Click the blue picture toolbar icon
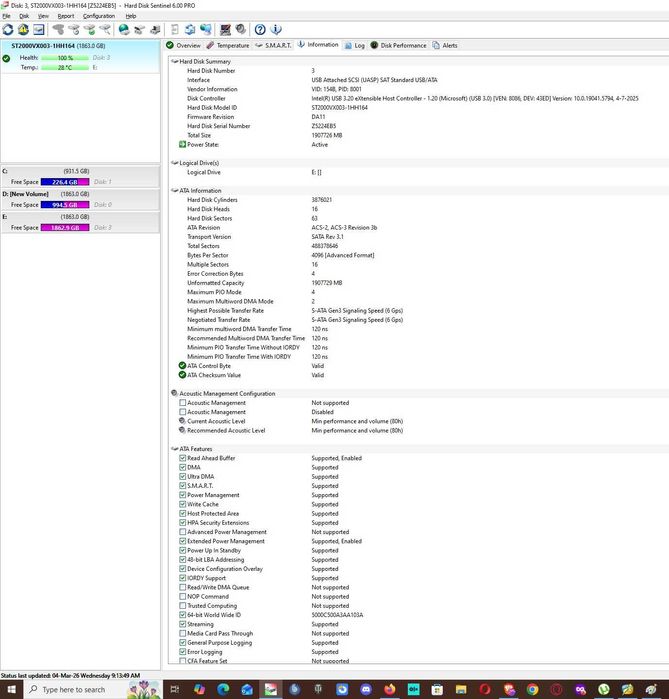Image resolution: width=669 pixels, height=699 pixels. point(39,29)
